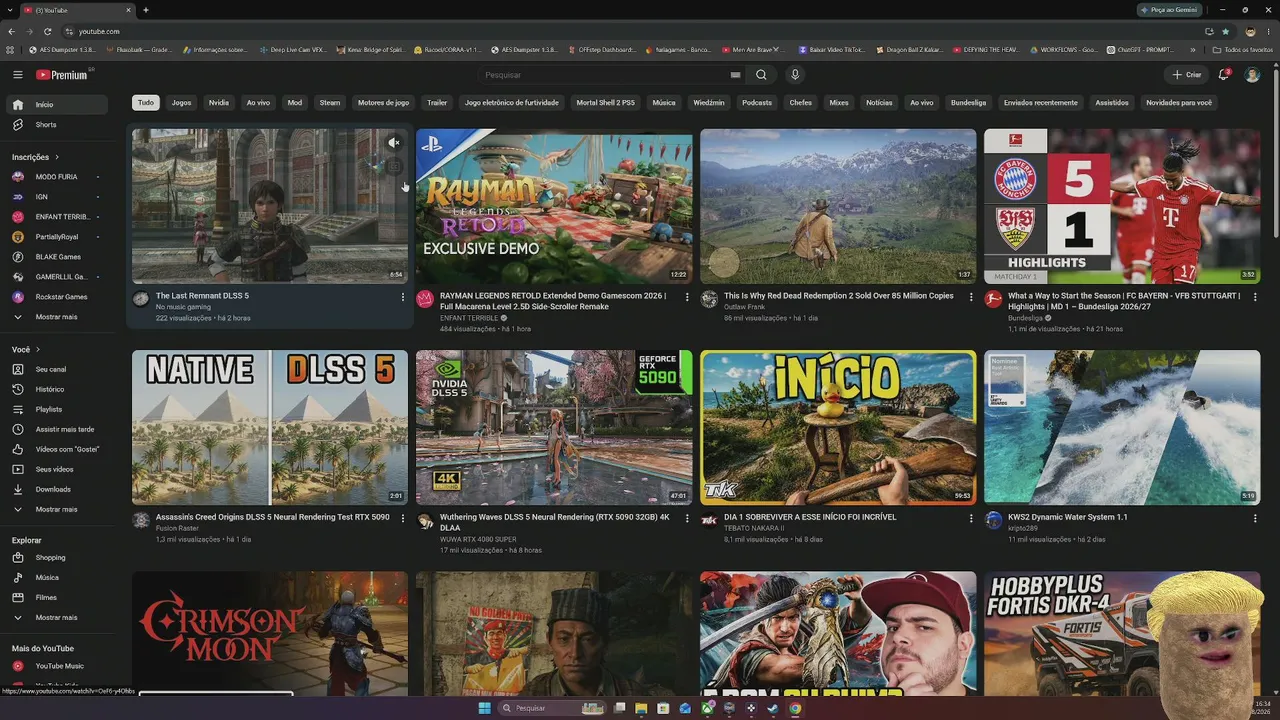The width and height of the screenshot is (1280, 720).
Task: Open the on-screen keyboard icon in search box
Action: (735, 75)
